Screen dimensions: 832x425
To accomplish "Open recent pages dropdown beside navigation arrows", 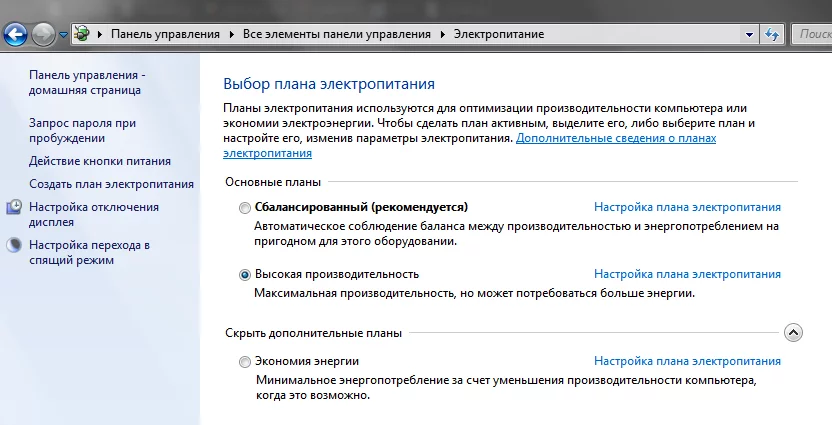I will tap(63, 34).
